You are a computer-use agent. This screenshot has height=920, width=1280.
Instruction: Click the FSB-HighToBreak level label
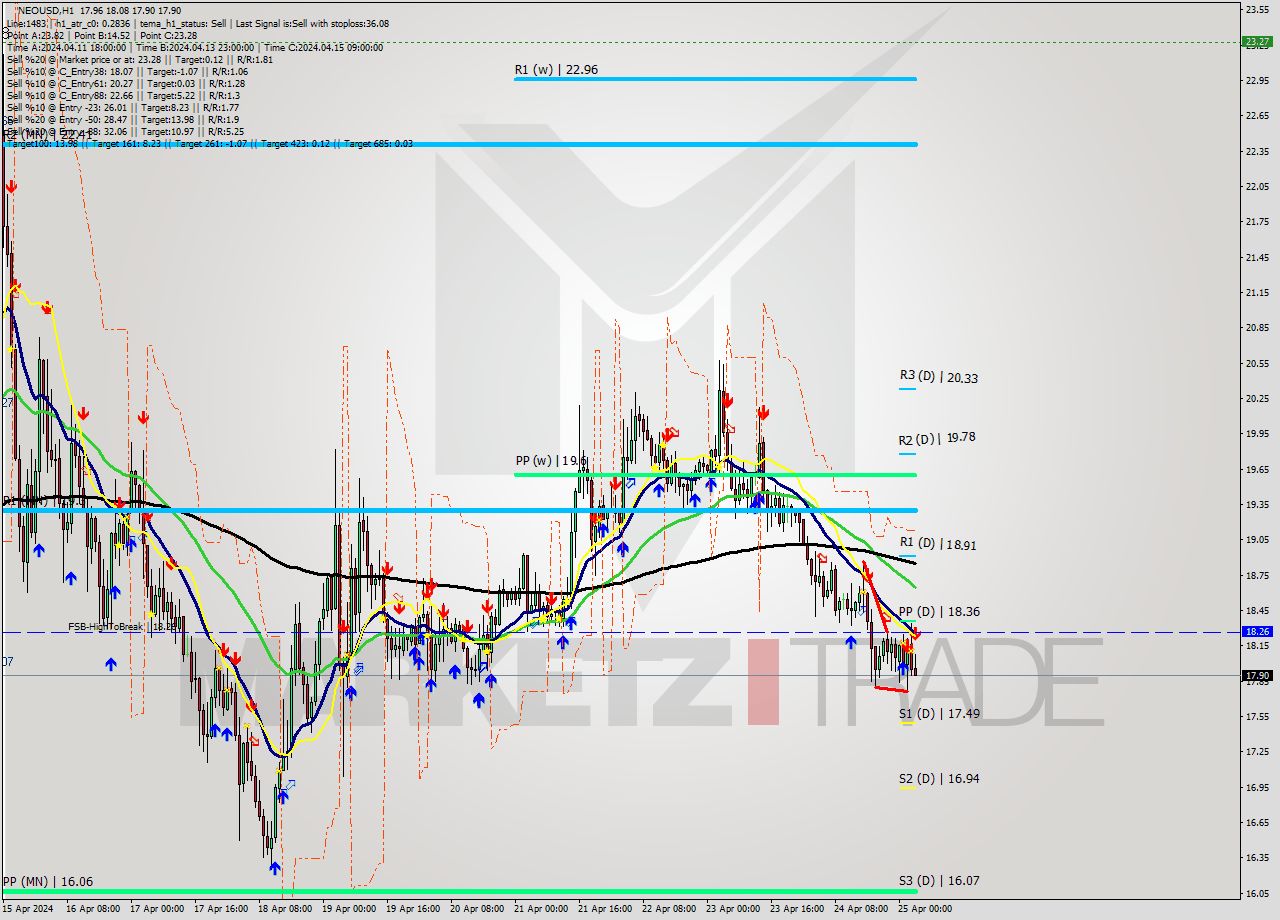point(123,626)
